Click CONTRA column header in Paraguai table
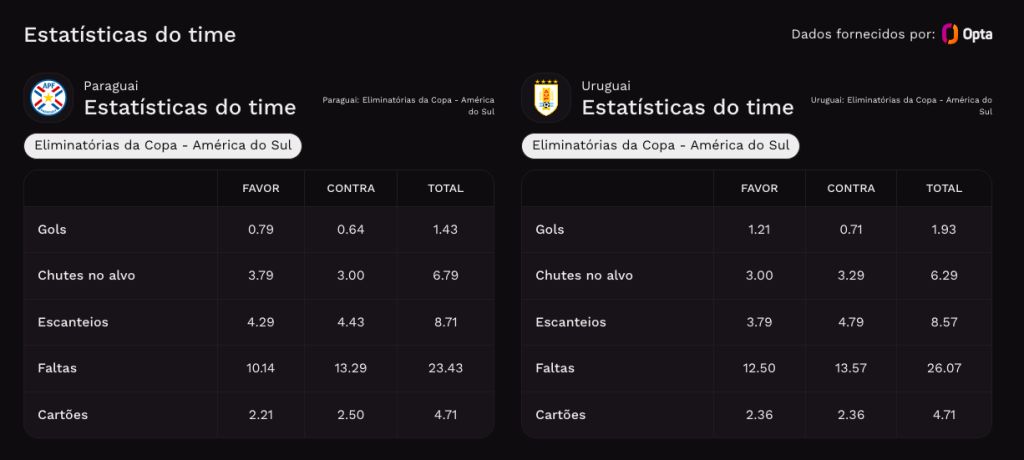This screenshot has height=460, width=1024. [351, 188]
